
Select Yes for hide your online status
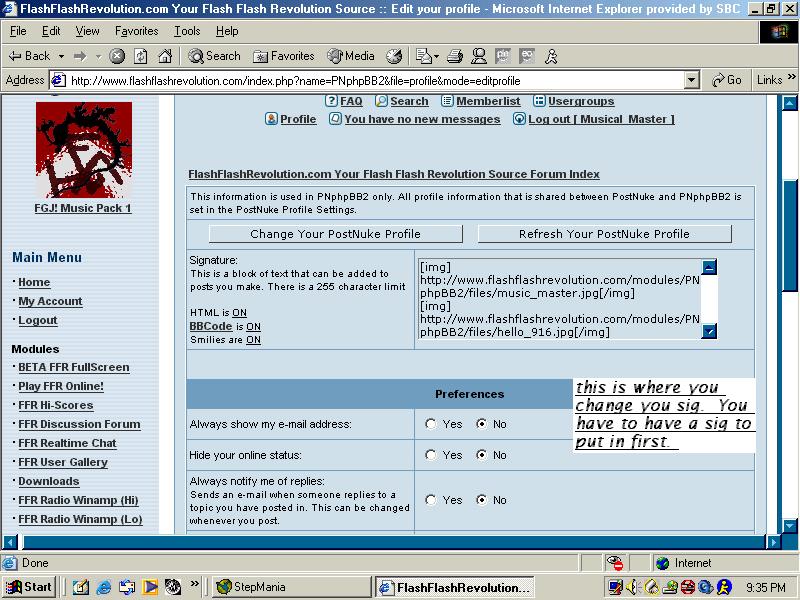(x=431, y=455)
